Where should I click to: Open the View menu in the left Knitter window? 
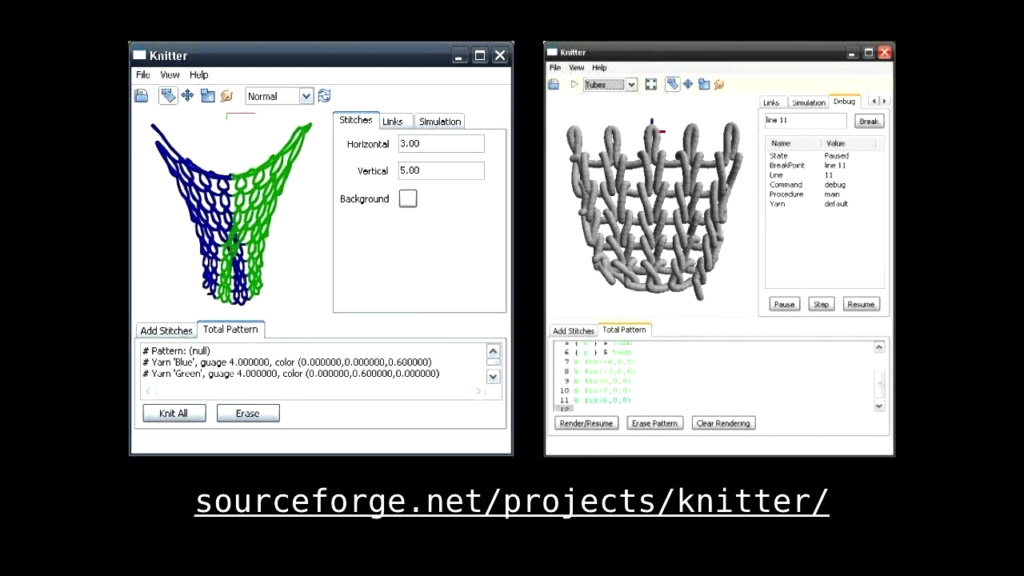coord(170,75)
